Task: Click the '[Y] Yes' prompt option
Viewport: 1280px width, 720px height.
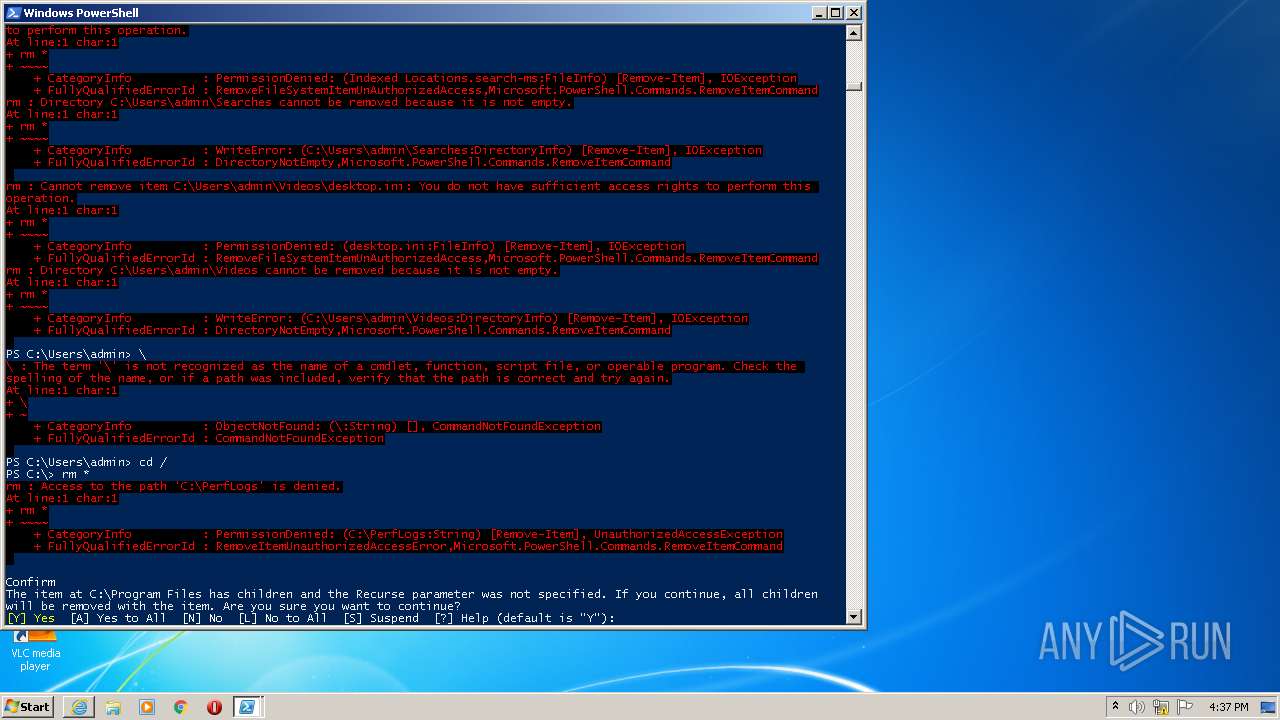Action: coord(31,618)
